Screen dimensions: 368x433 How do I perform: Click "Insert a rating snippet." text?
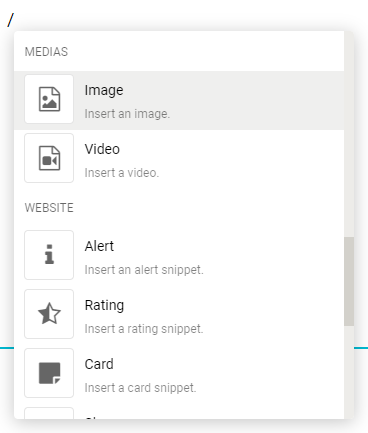(x=144, y=329)
